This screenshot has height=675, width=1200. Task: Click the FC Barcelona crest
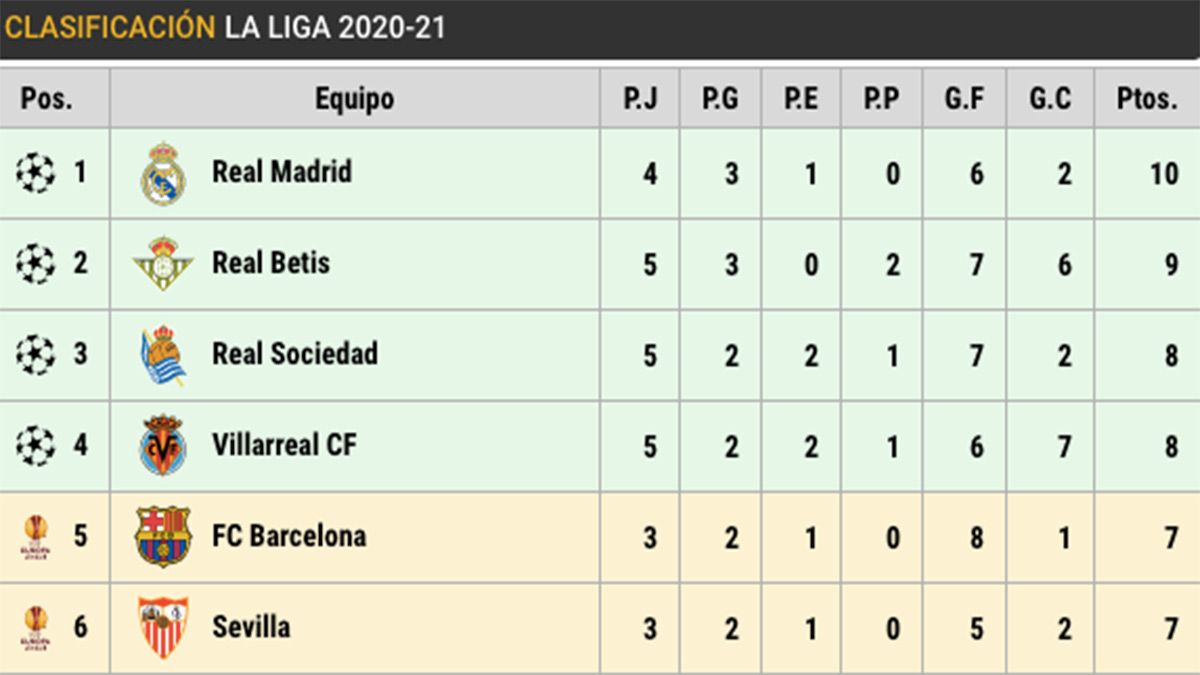coord(163,536)
